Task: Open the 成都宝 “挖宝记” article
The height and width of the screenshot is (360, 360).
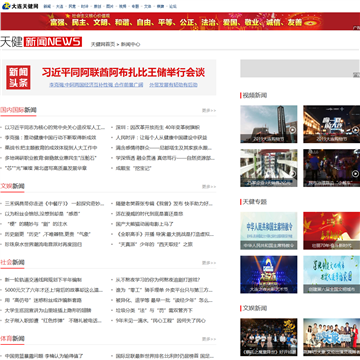Action: [x=133, y=168]
